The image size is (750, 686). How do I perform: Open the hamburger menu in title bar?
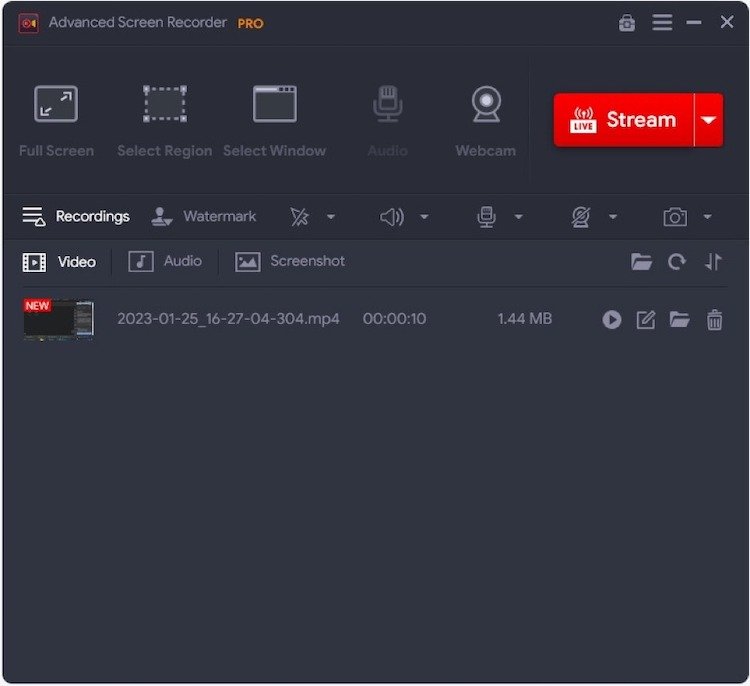[662, 22]
